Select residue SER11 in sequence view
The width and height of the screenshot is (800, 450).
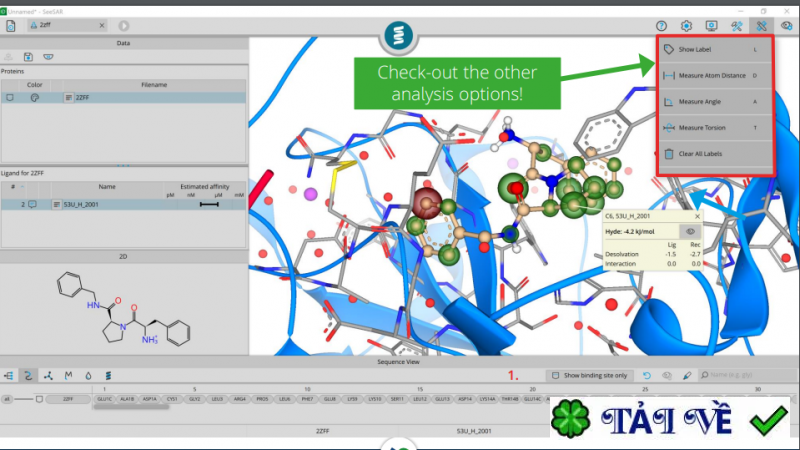tap(397, 399)
